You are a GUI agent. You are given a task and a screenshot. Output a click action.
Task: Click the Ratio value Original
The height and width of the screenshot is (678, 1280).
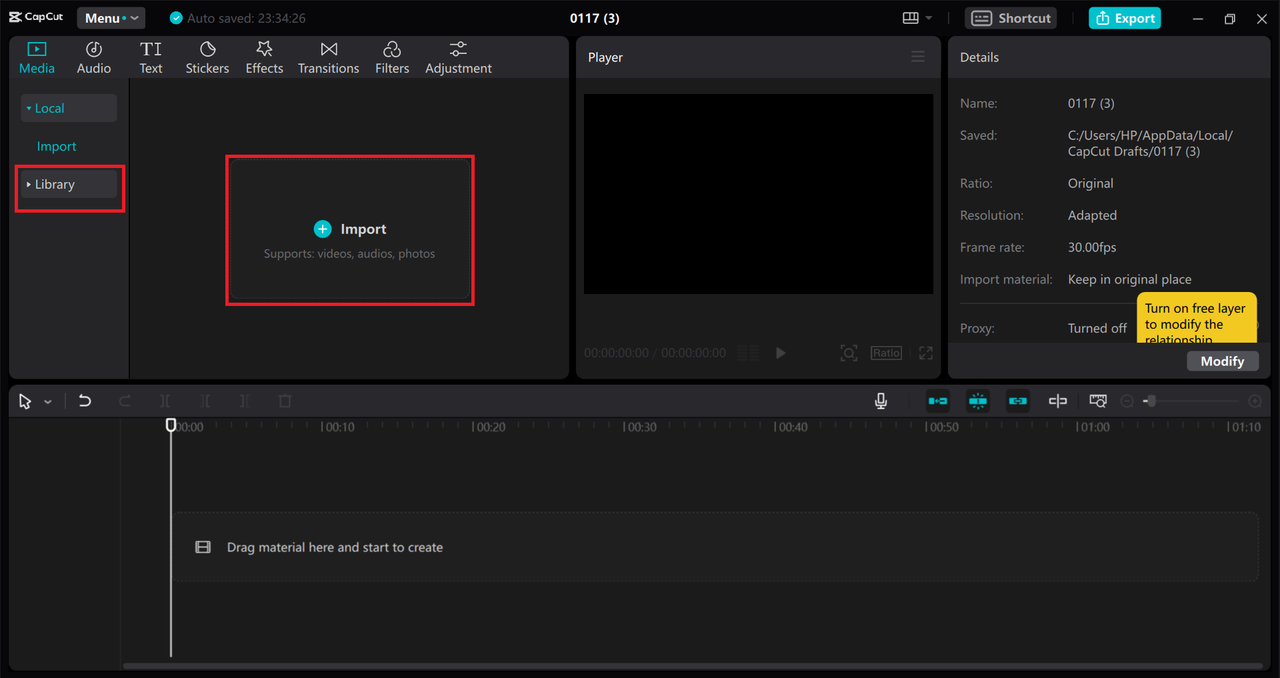pos(1091,183)
